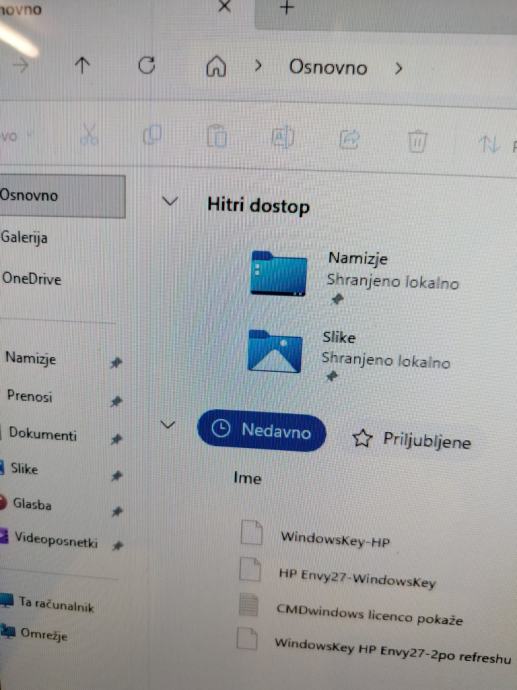
Task: Select the Nedavno tab
Action: [x=262, y=430]
